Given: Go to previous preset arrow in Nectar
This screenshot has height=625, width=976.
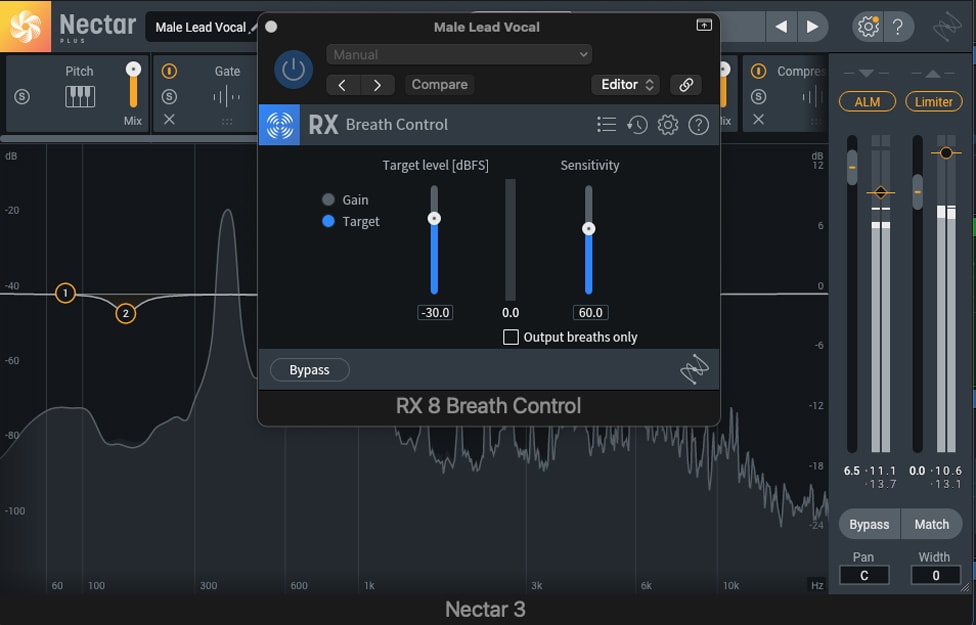Looking at the screenshot, I should pyautogui.click(x=781, y=27).
